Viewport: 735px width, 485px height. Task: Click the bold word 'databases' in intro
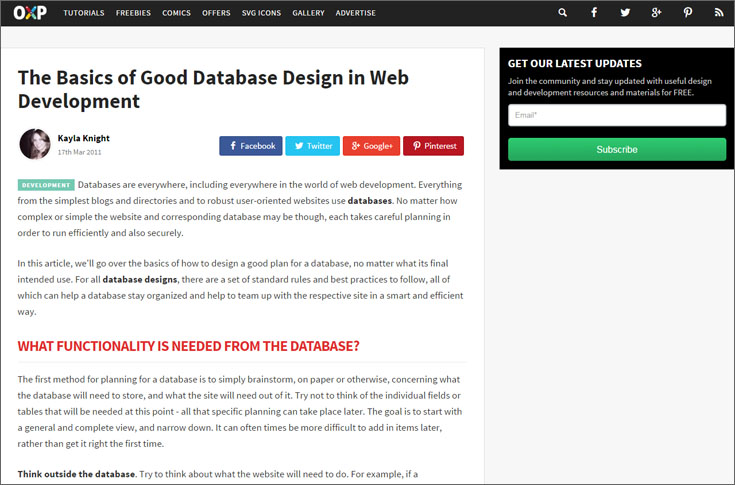tap(369, 201)
